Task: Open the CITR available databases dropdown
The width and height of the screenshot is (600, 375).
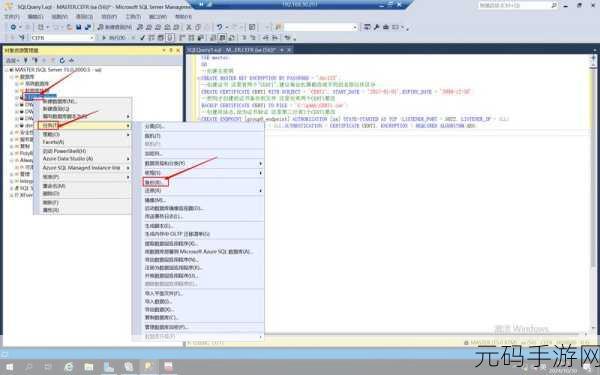Action: coord(62,38)
